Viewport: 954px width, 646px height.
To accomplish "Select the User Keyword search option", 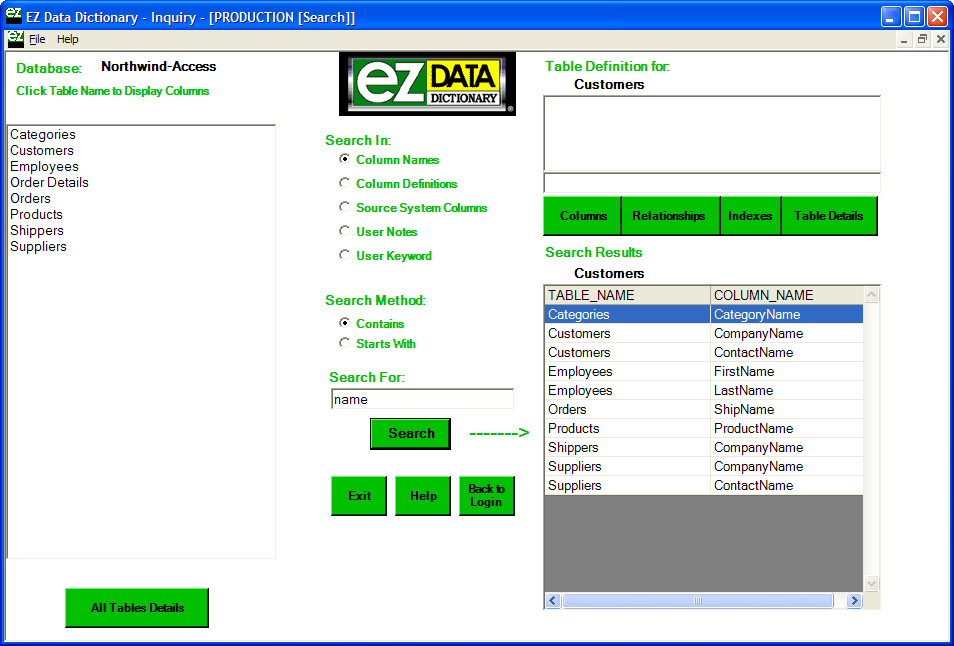I will (345, 255).
